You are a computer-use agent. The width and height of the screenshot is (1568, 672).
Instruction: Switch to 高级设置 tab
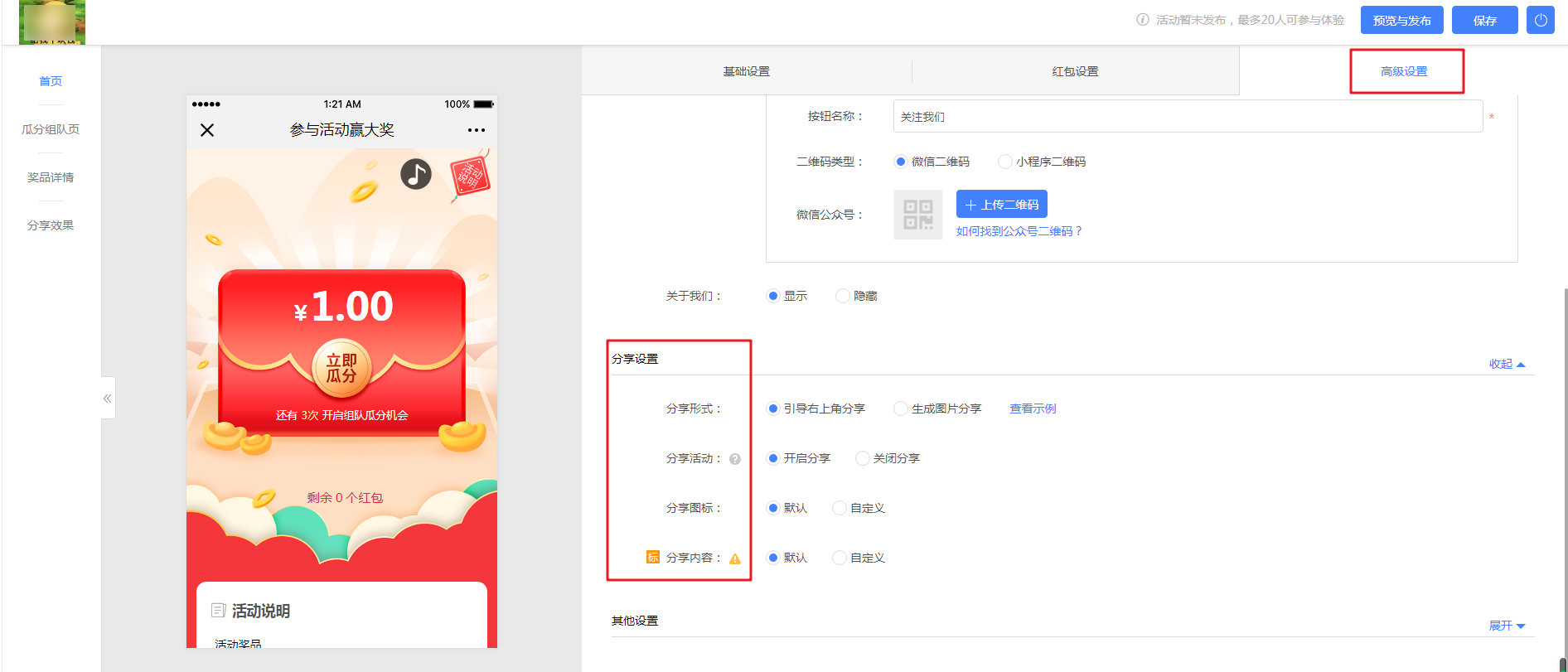point(1404,71)
